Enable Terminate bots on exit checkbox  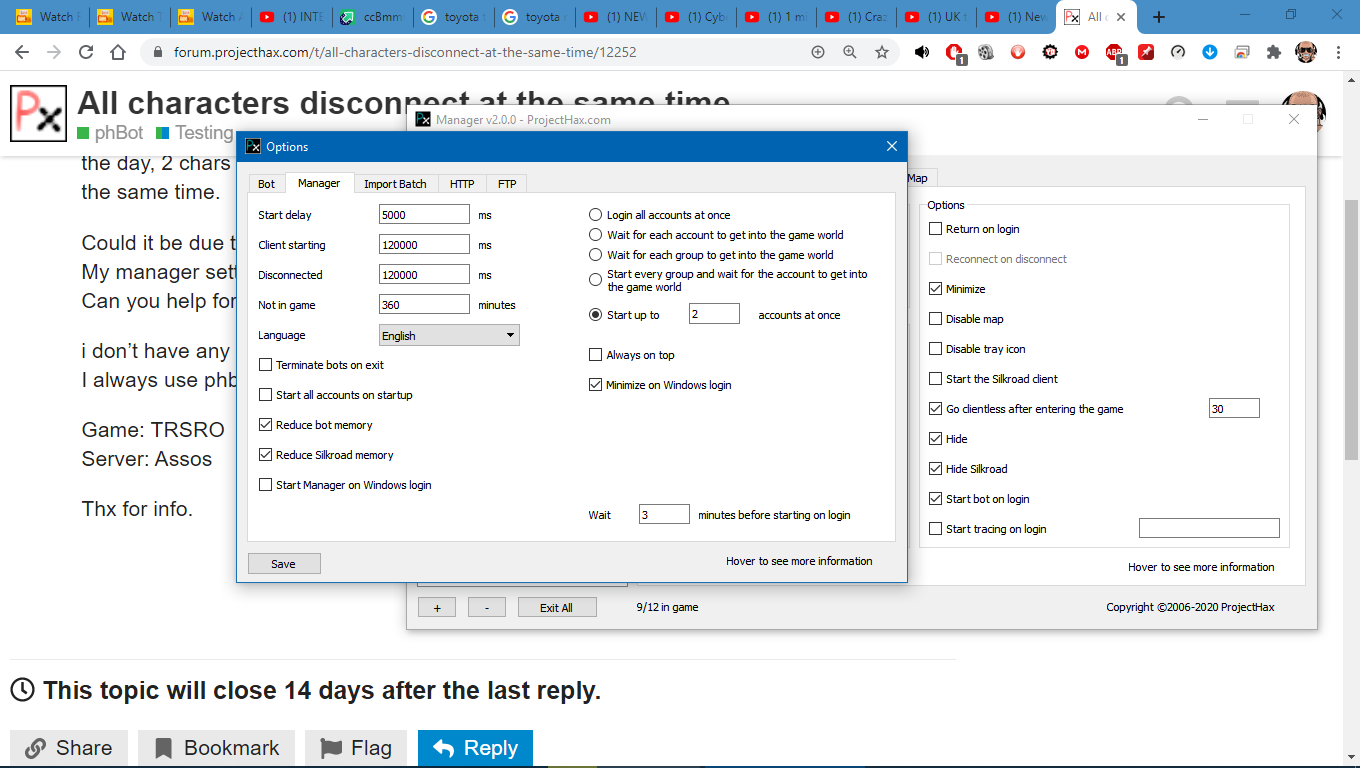click(x=266, y=365)
